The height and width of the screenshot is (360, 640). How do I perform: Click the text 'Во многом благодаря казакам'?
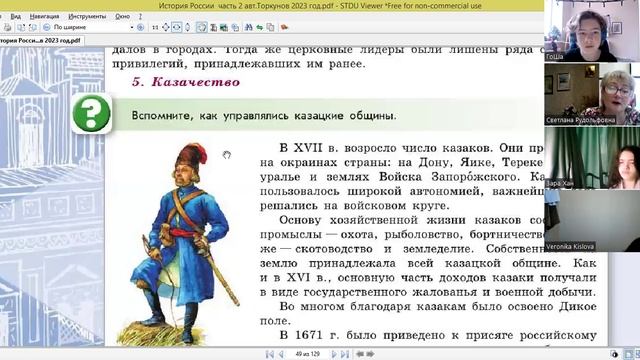point(372,307)
